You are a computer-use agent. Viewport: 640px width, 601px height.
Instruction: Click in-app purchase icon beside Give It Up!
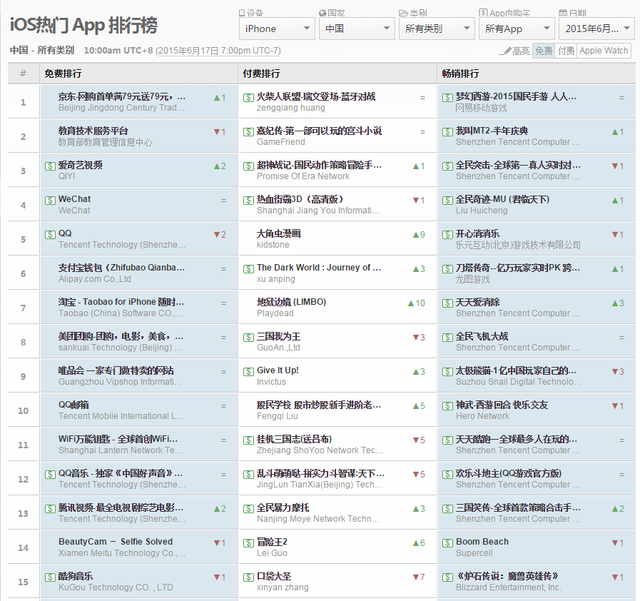click(x=248, y=372)
